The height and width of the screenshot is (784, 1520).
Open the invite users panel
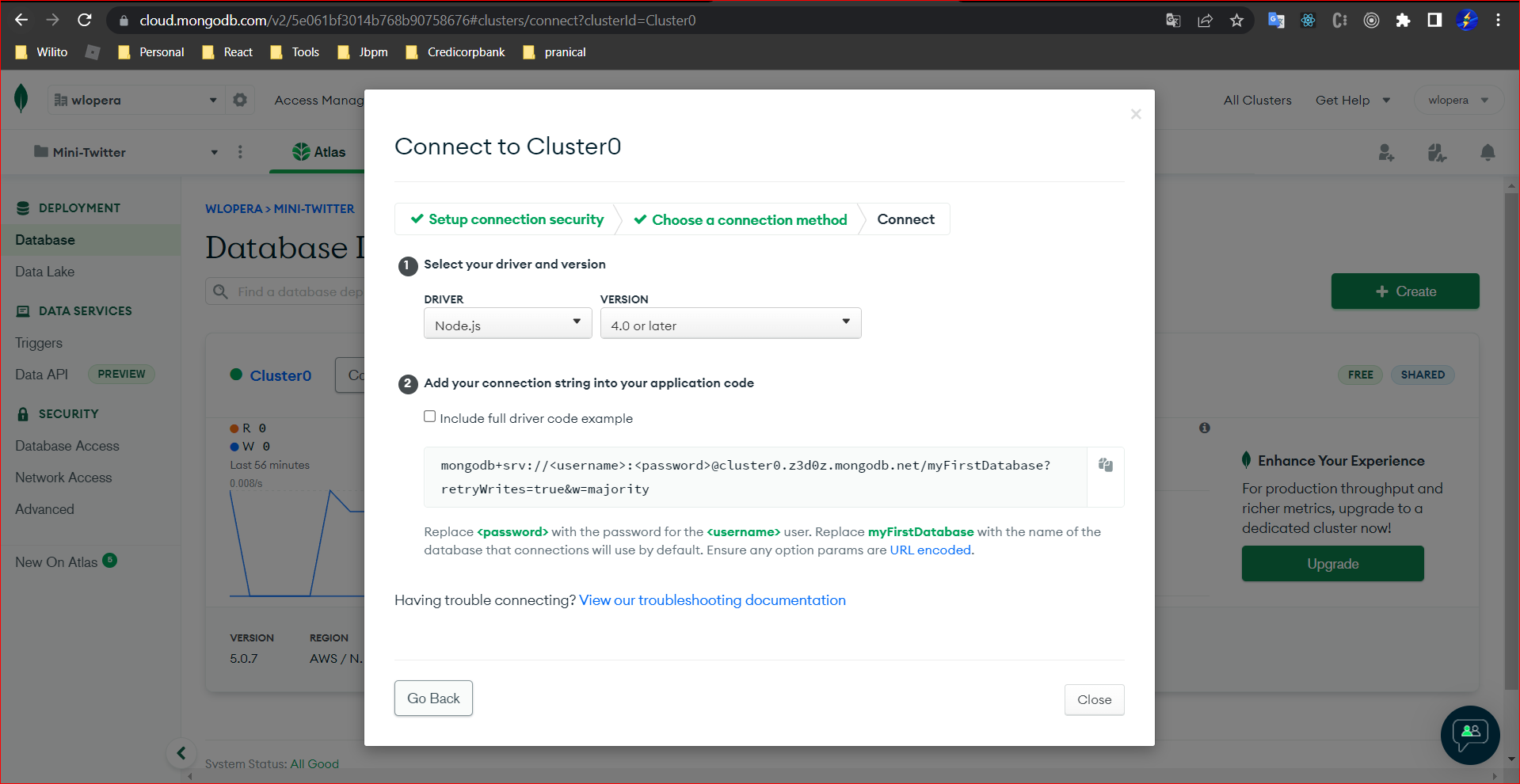1385,153
